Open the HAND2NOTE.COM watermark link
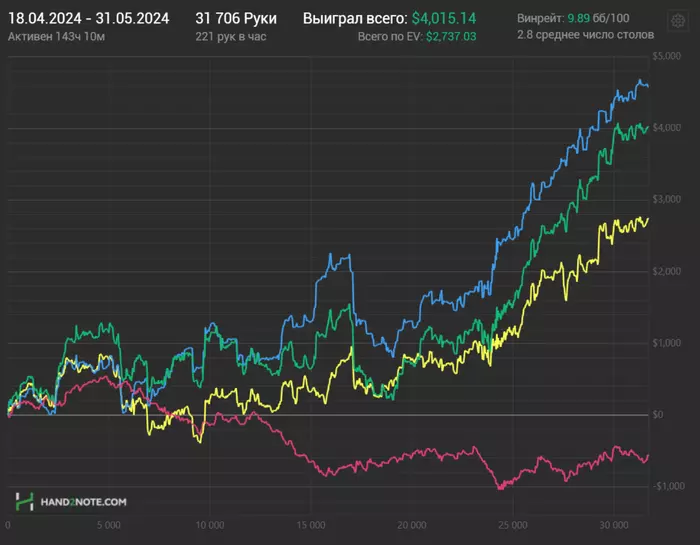The height and width of the screenshot is (545, 700). click(x=83, y=501)
